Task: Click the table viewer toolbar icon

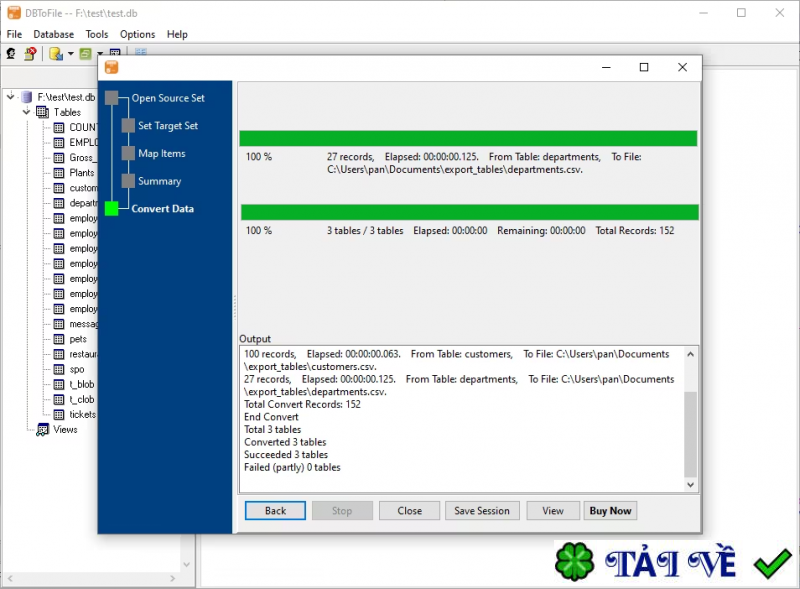Action: [x=114, y=52]
